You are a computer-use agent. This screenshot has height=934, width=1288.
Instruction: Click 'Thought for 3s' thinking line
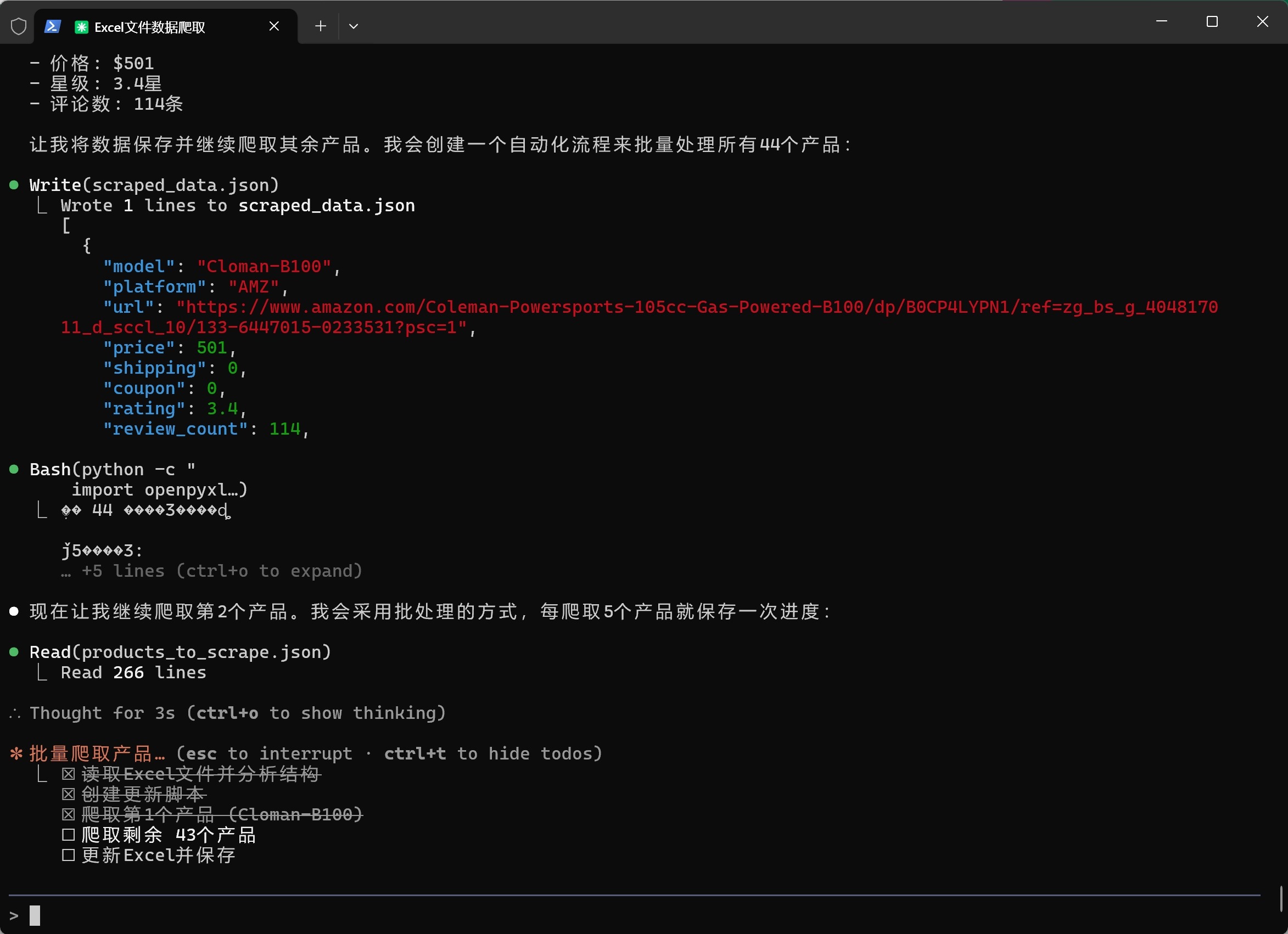pos(237,713)
